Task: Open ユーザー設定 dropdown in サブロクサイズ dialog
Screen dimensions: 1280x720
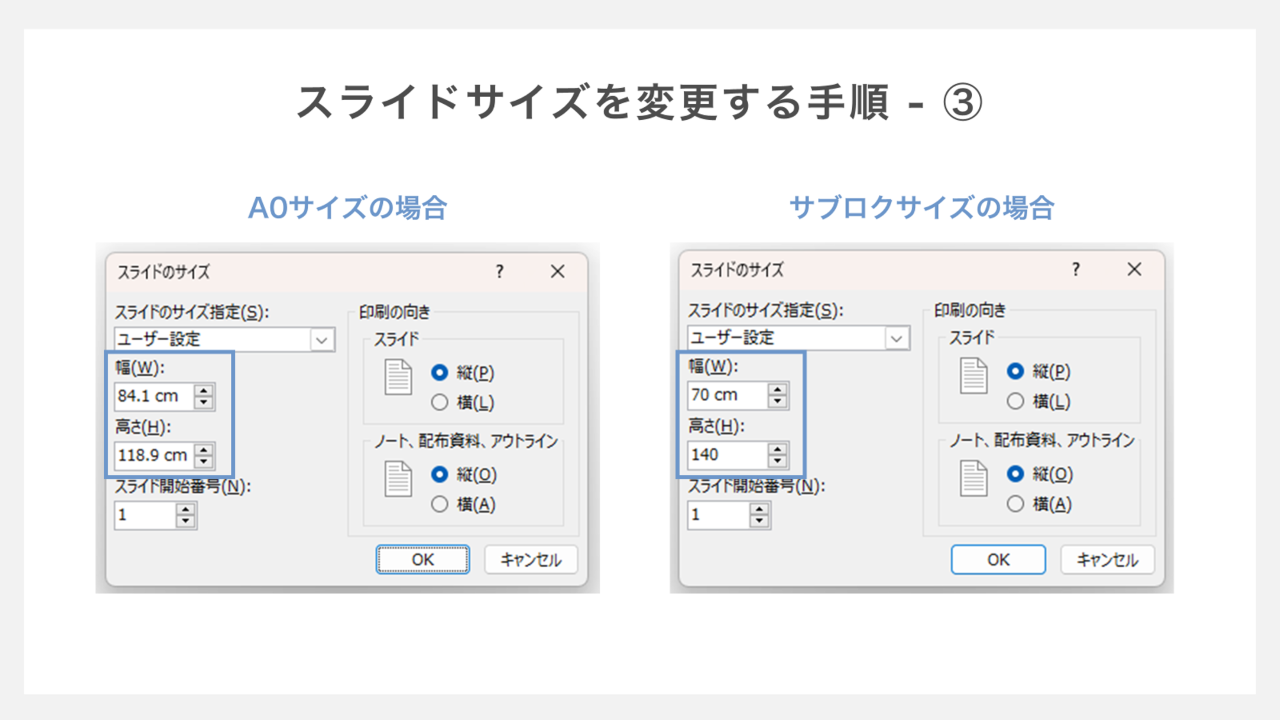Action: (x=897, y=338)
